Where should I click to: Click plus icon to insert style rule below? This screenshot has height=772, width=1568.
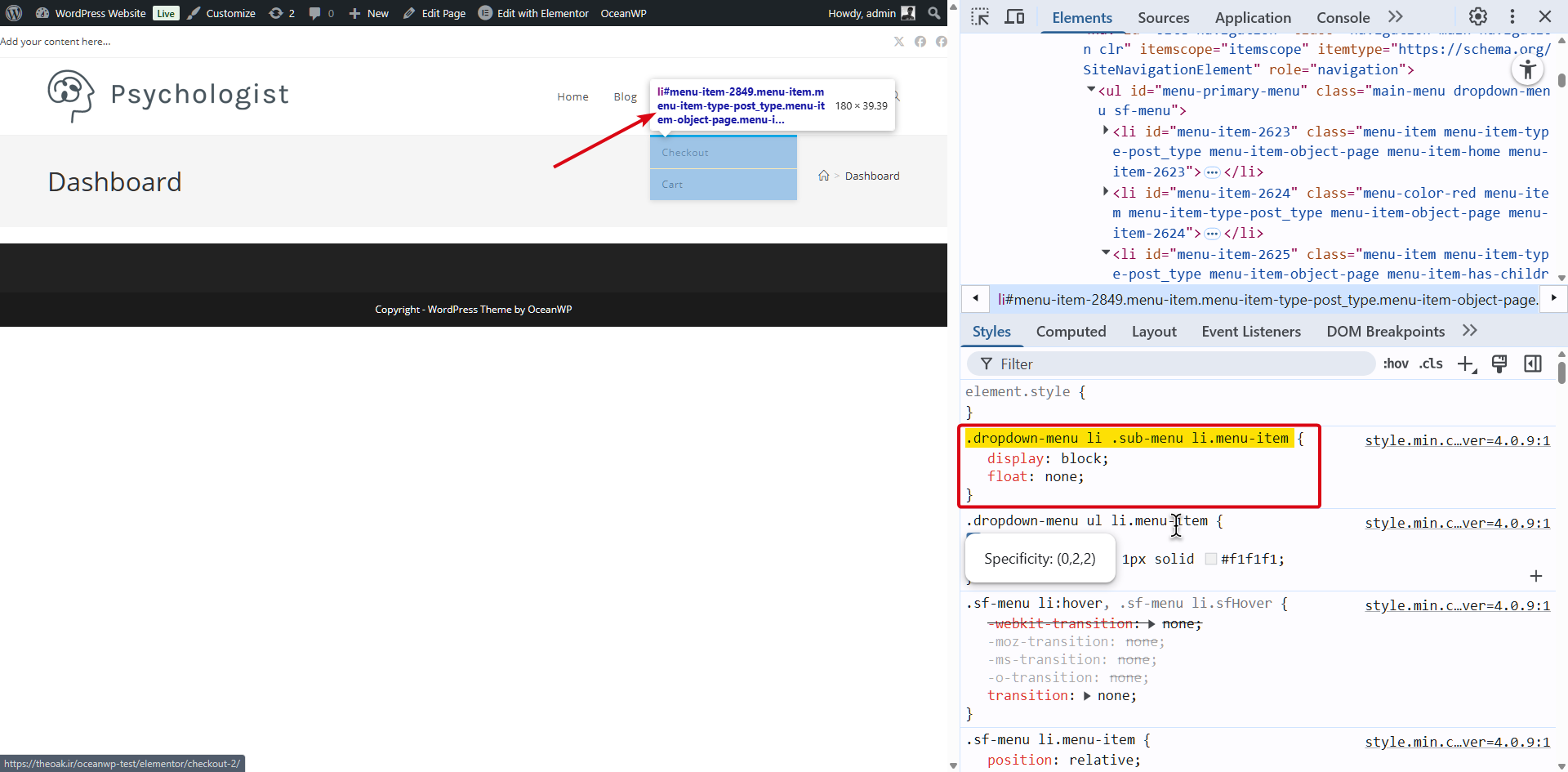[1536, 577]
